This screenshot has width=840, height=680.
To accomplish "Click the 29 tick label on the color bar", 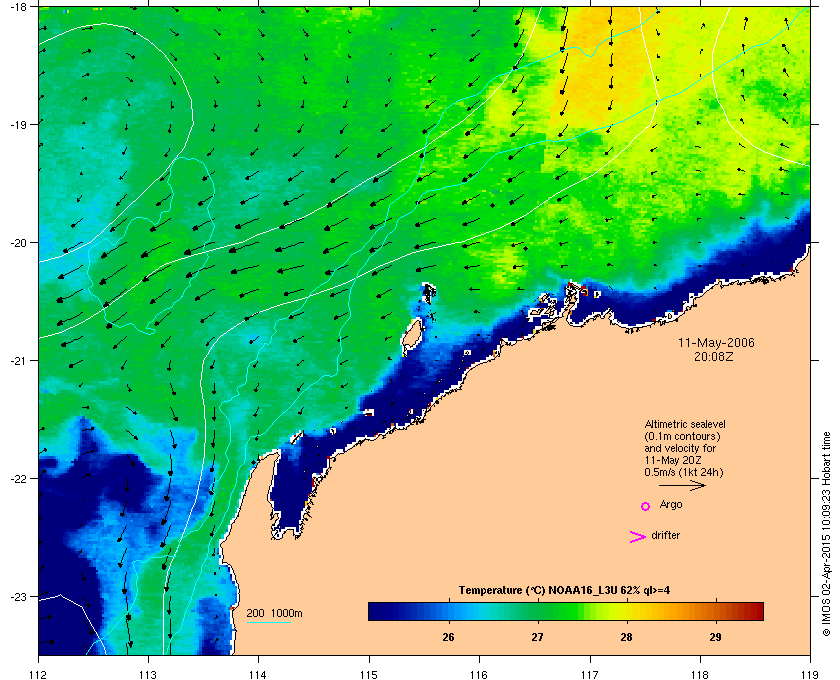I will tap(715, 637).
